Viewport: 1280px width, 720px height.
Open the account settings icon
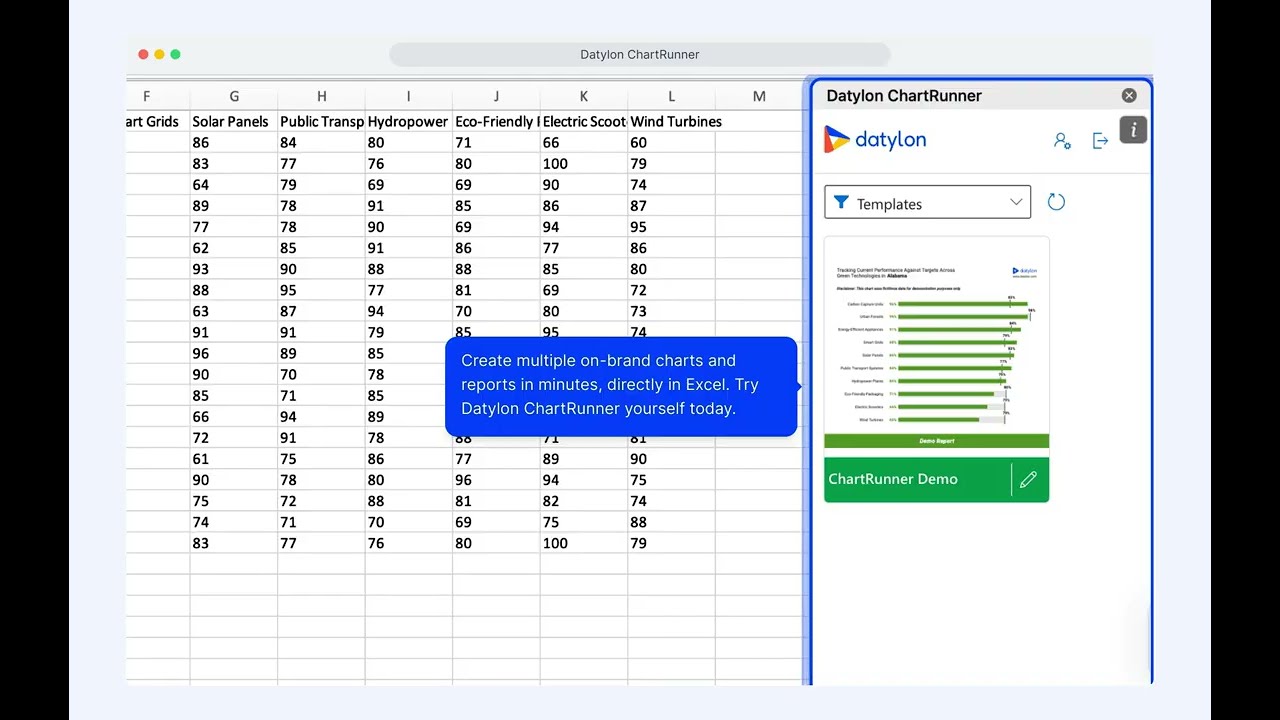(x=1062, y=141)
